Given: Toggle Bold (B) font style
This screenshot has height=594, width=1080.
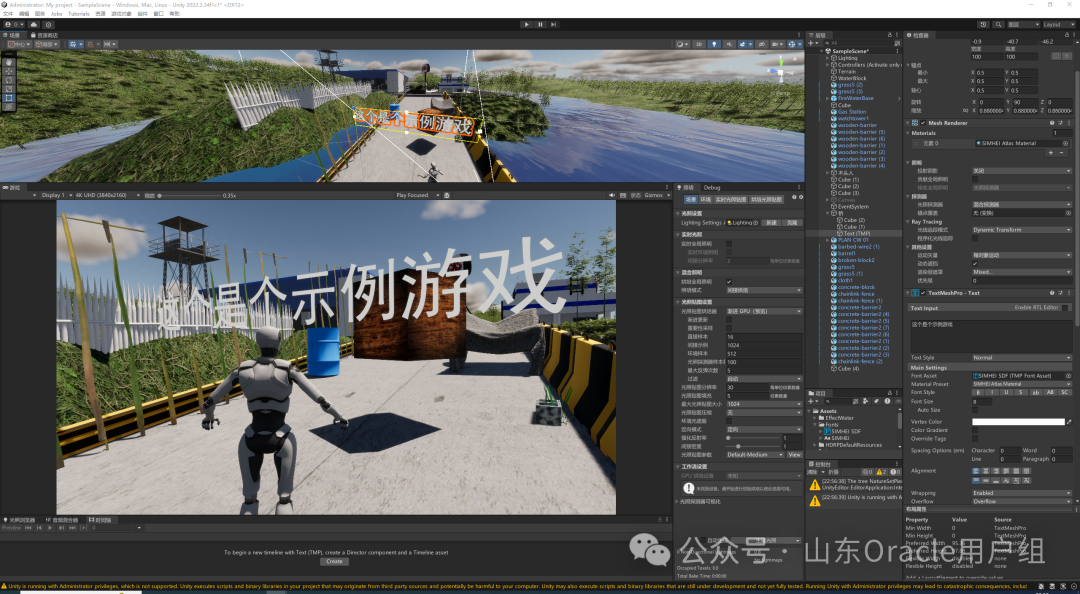Looking at the screenshot, I should click(x=977, y=392).
